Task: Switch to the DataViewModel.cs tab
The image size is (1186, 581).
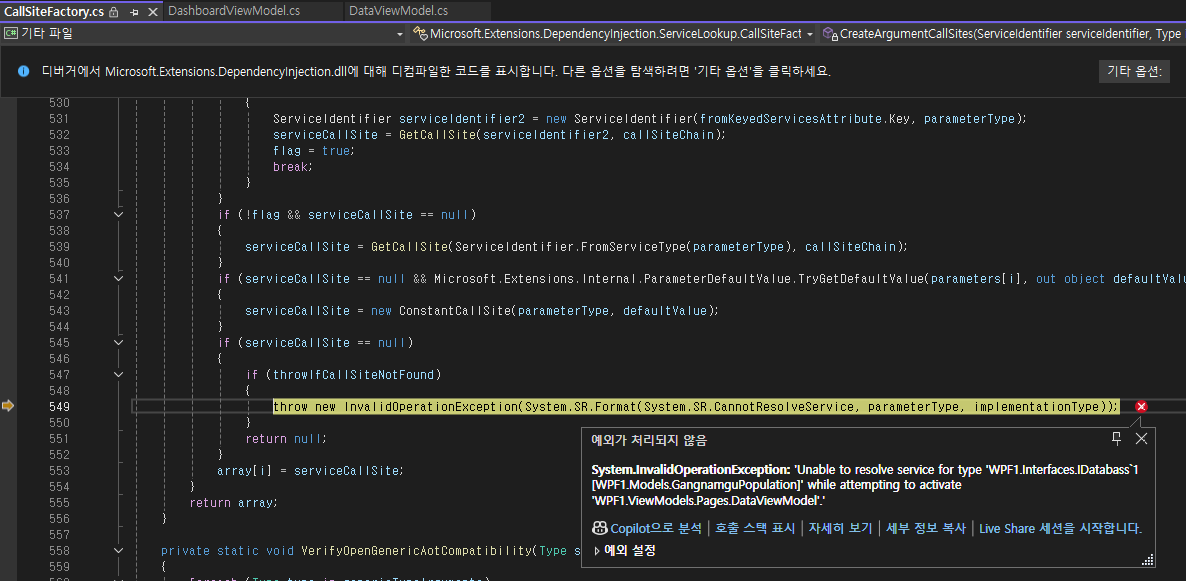Action: tap(397, 11)
